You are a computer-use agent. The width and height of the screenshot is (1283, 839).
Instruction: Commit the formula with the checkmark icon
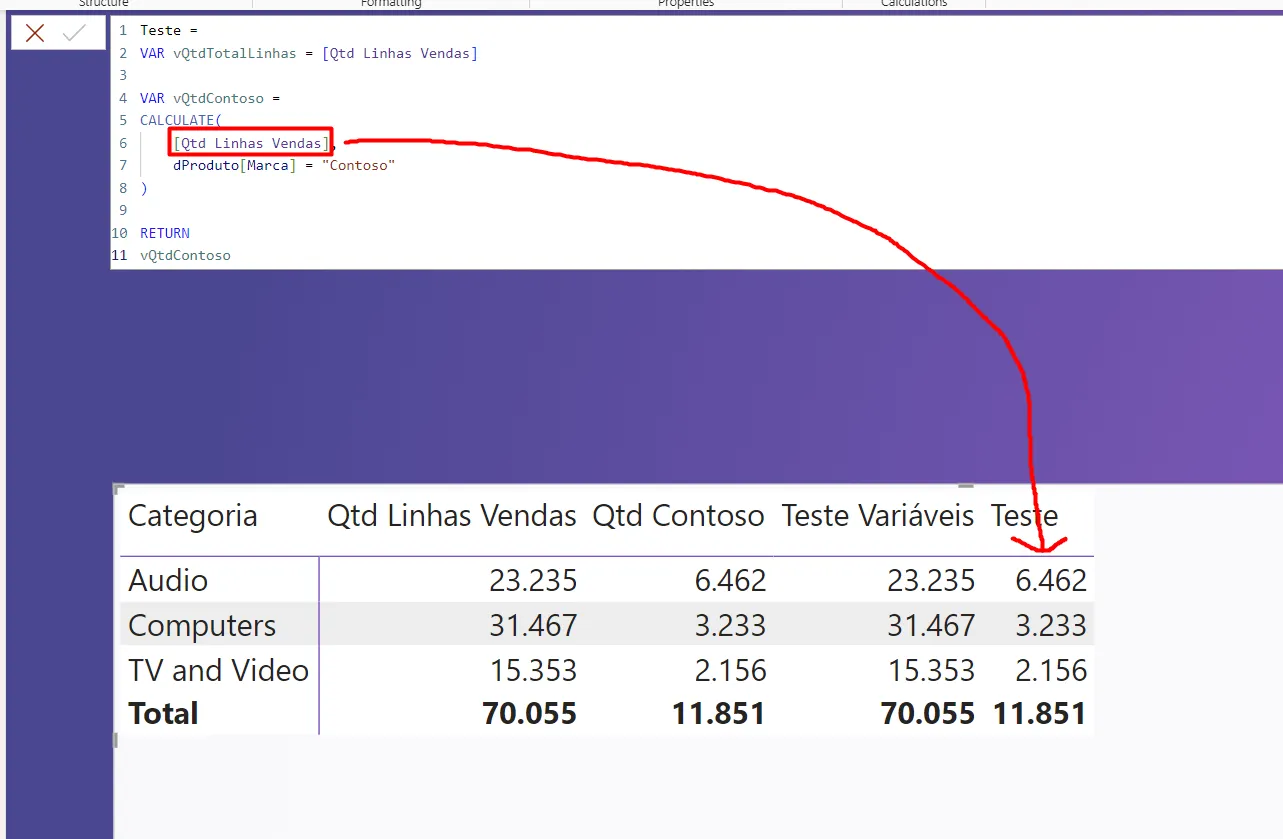pos(74,33)
